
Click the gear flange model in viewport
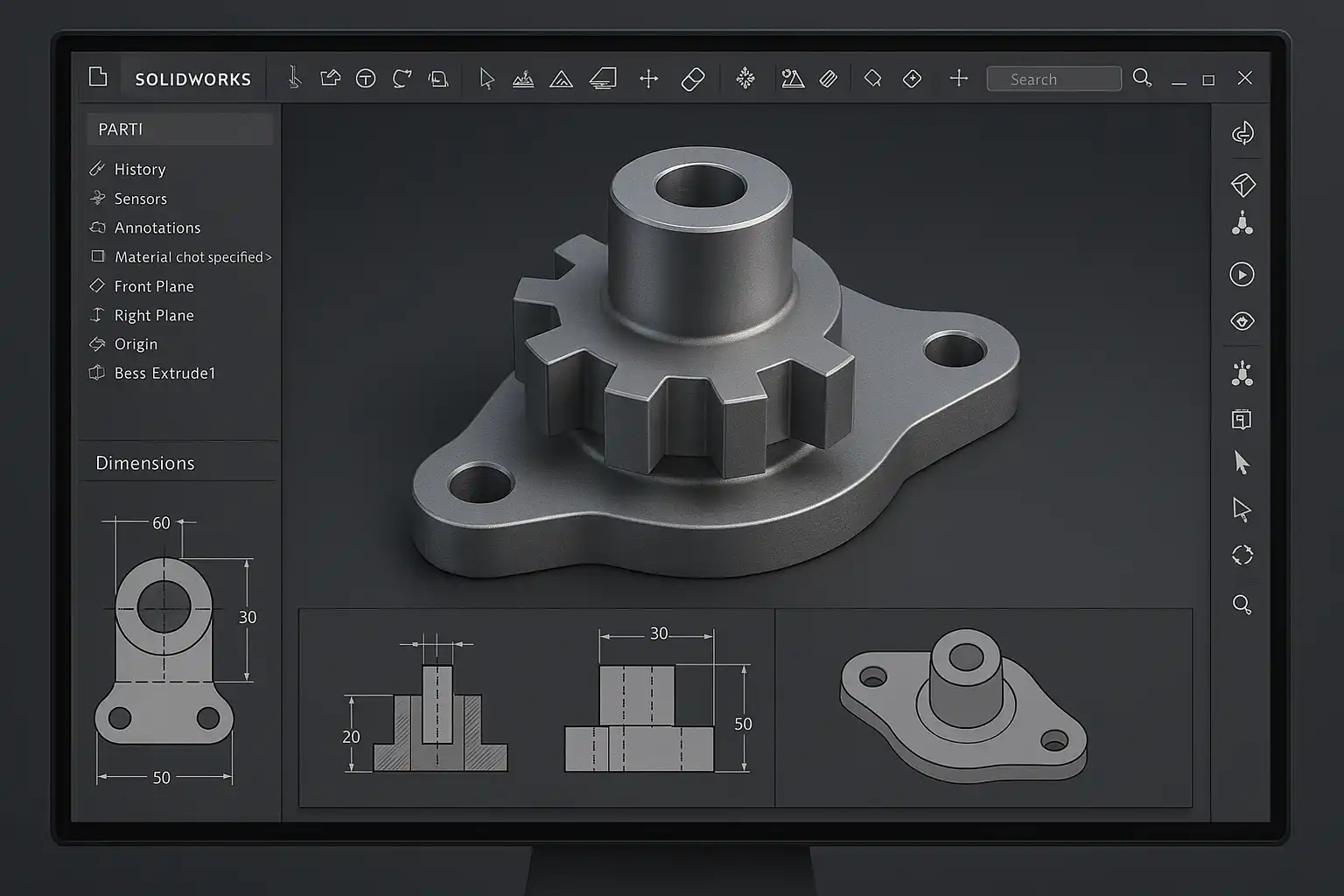click(716, 361)
